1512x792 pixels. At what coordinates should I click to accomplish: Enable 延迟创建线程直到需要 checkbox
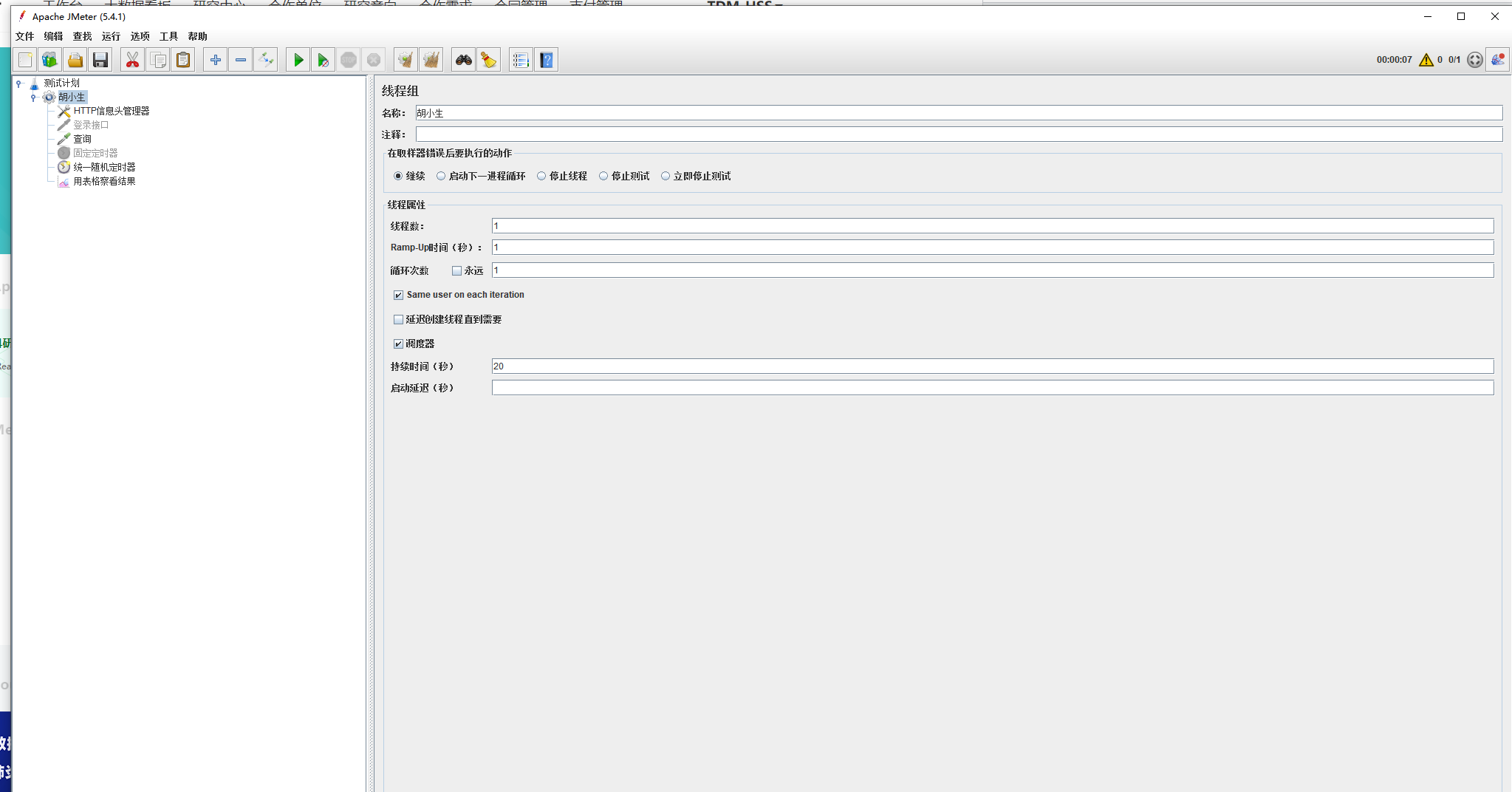click(x=398, y=319)
